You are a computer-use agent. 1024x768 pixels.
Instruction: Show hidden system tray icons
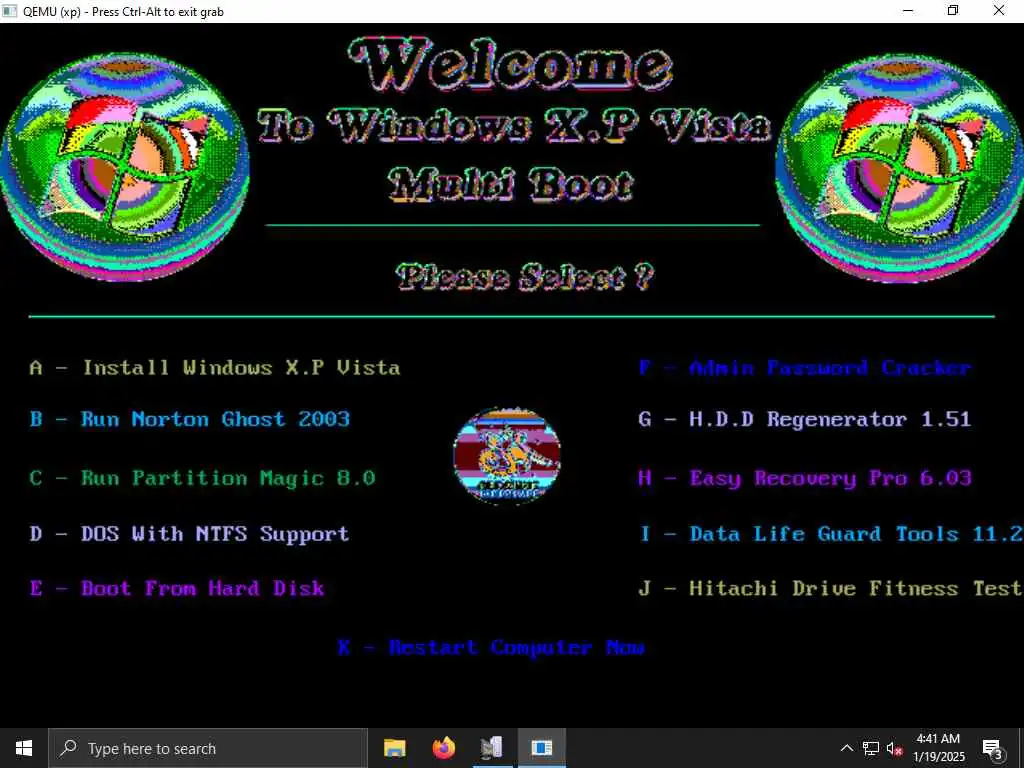point(846,748)
